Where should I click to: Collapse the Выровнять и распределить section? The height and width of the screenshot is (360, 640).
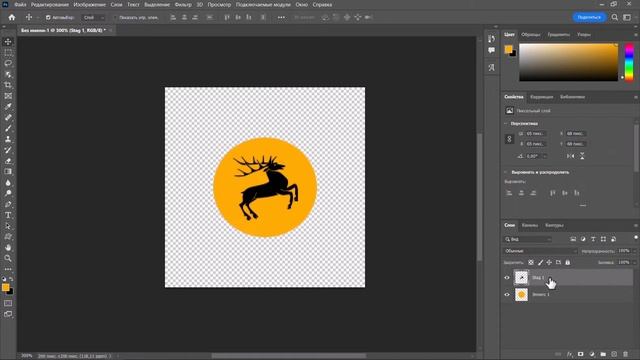(x=506, y=172)
